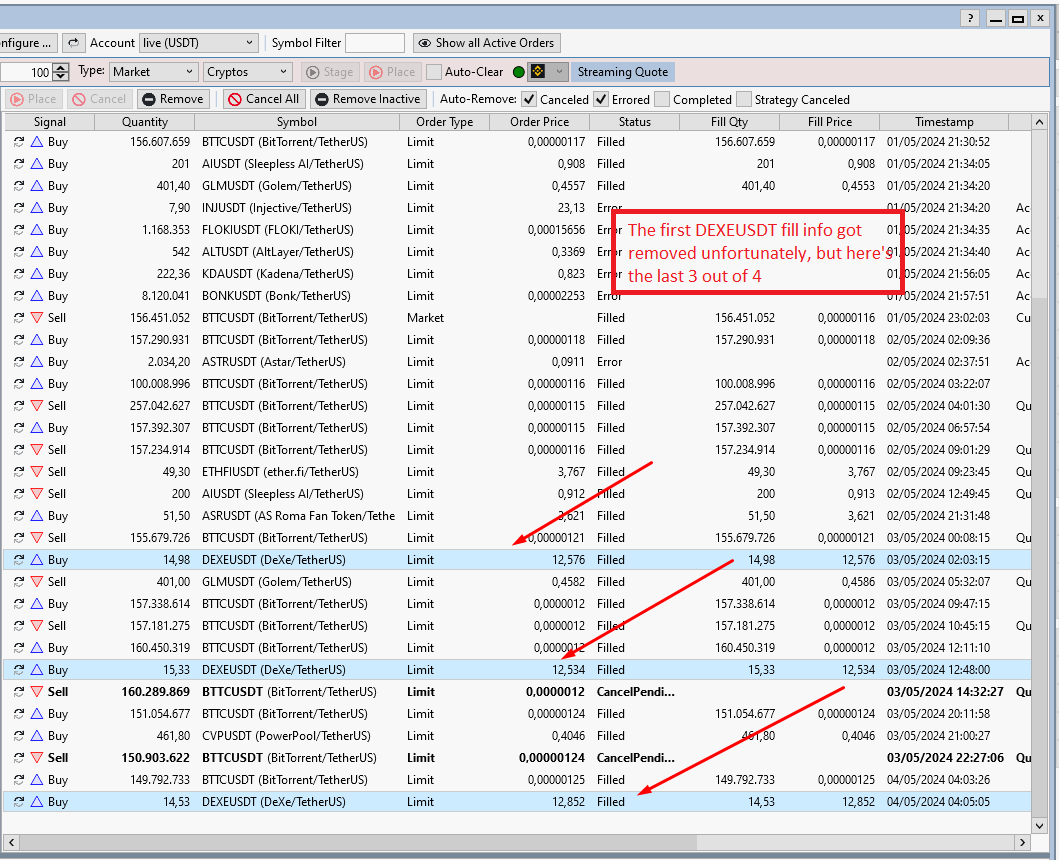1059x860 pixels.
Task: Click sell triangle on the 160.289.869 BTTCUSDT row
Action: [36, 692]
